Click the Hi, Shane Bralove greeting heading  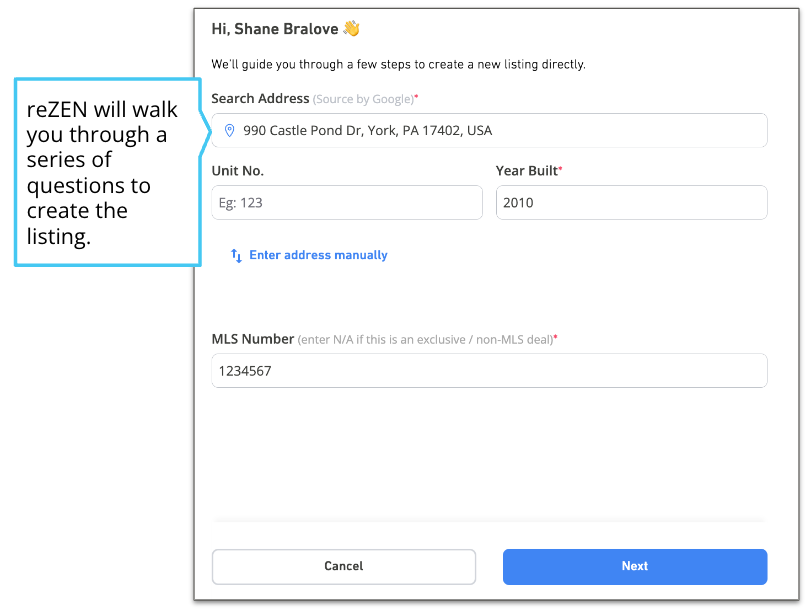275,29
